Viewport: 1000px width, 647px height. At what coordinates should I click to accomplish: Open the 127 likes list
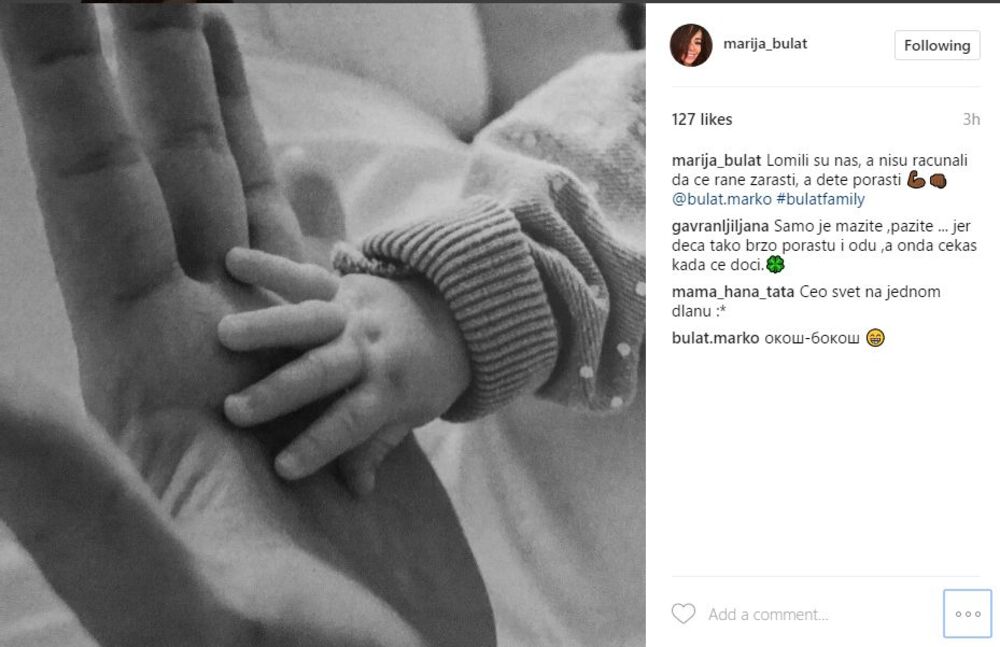[x=702, y=119]
